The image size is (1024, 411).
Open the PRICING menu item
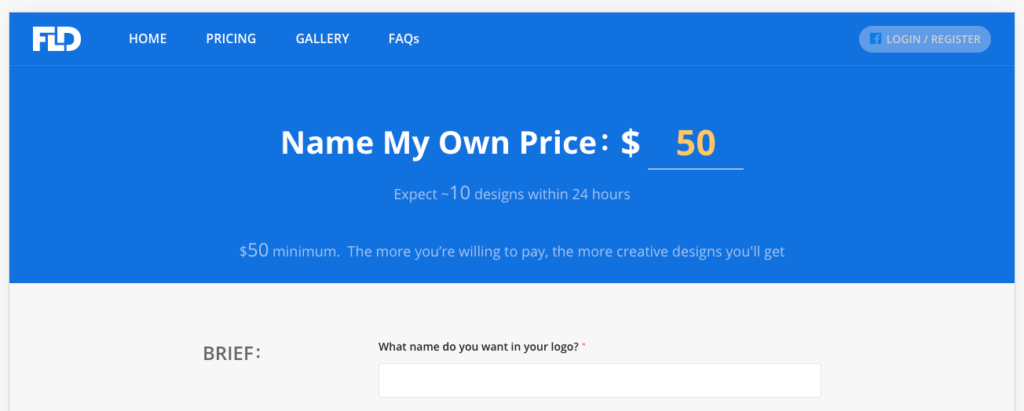tap(231, 39)
